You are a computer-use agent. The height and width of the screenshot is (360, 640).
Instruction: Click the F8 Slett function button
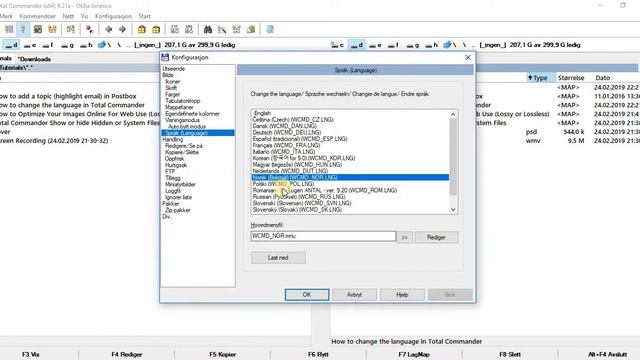coord(510,355)
